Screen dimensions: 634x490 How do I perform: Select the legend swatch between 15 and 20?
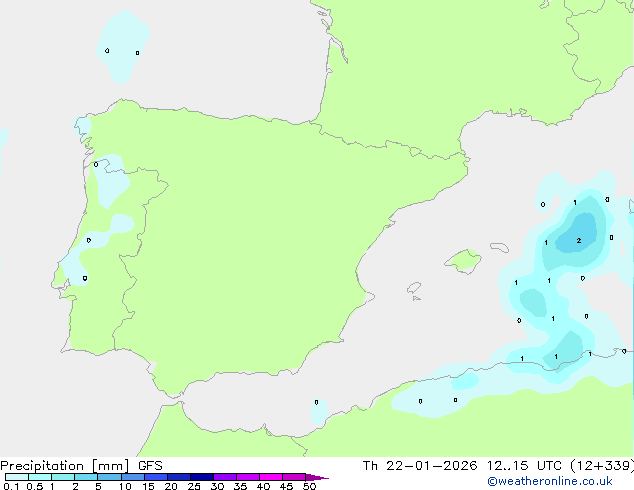(155, 477)
